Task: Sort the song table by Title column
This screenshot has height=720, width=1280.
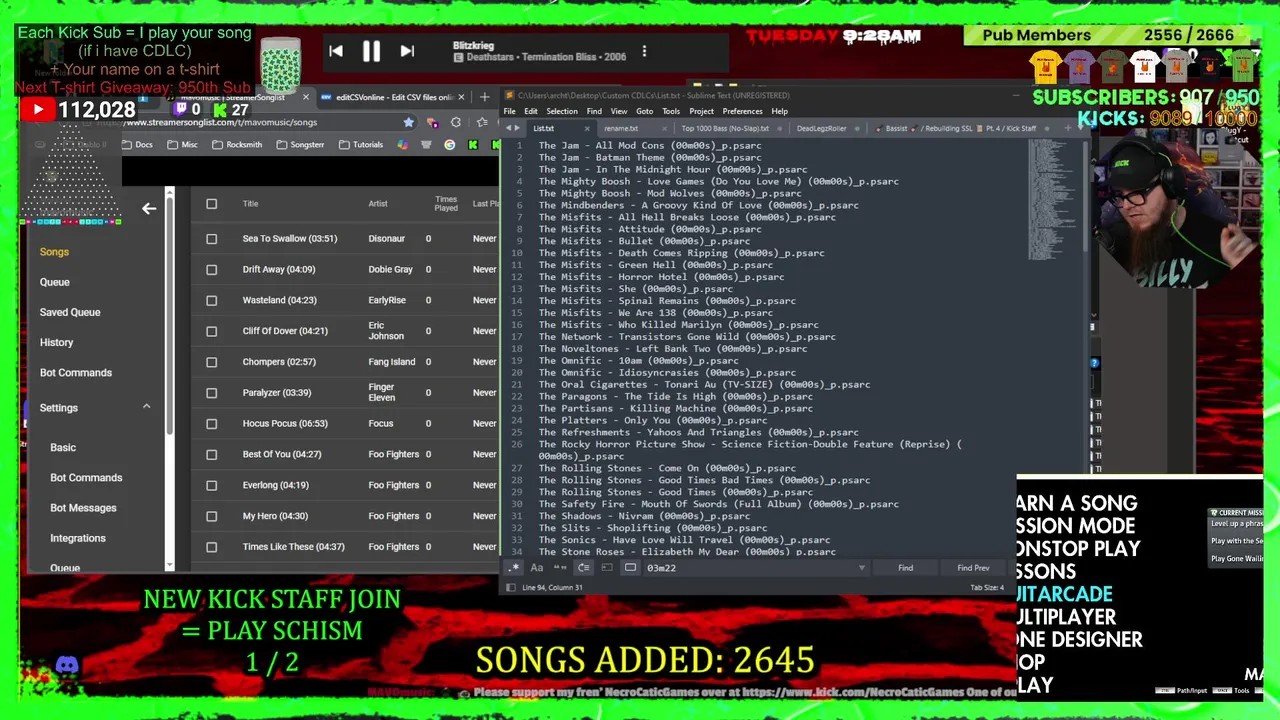Action: 250,204
